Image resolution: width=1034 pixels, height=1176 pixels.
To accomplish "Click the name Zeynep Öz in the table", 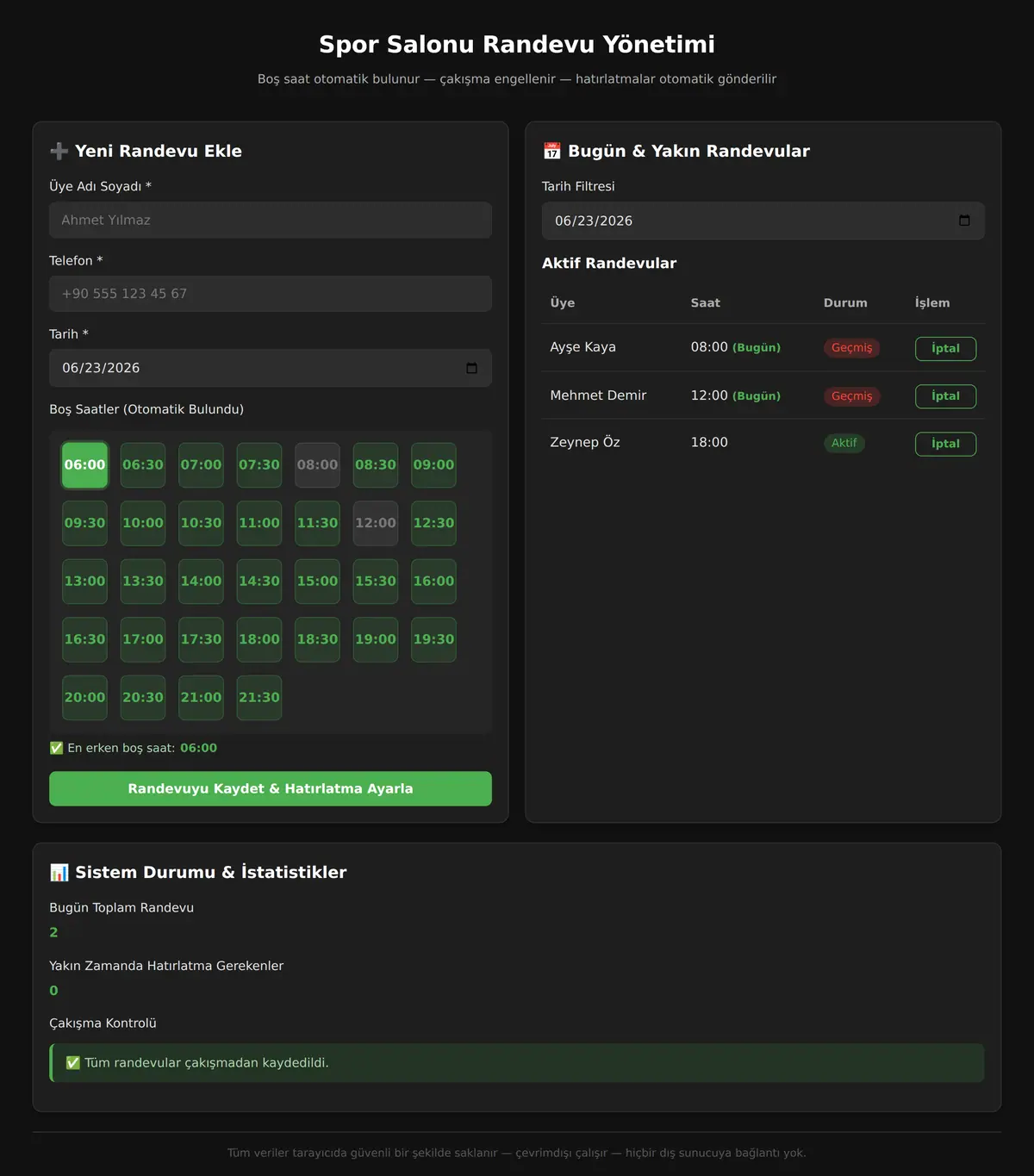I will [x=585, y=442].
